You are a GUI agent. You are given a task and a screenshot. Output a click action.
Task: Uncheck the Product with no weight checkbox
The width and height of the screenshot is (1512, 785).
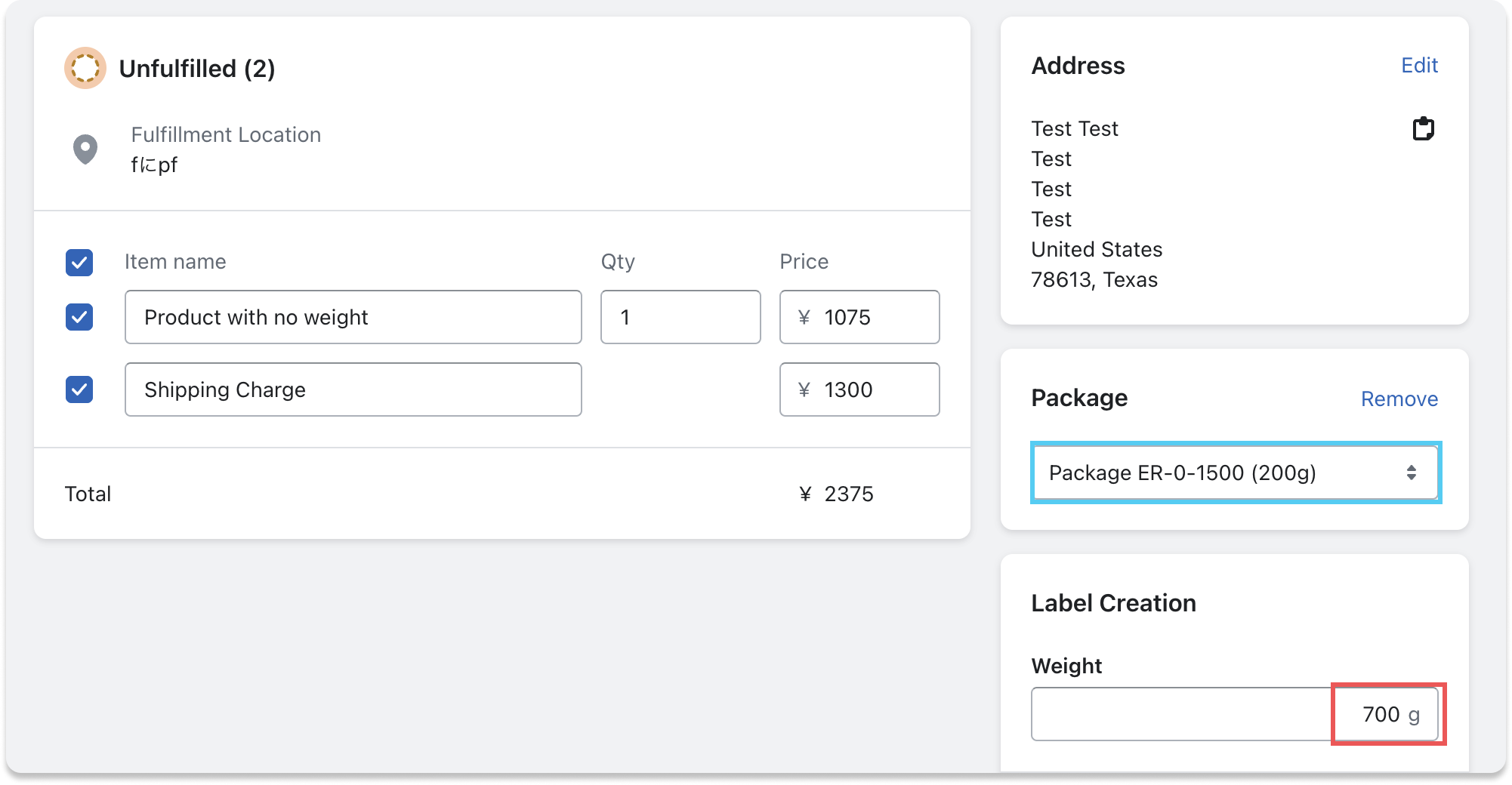(79, 317)
